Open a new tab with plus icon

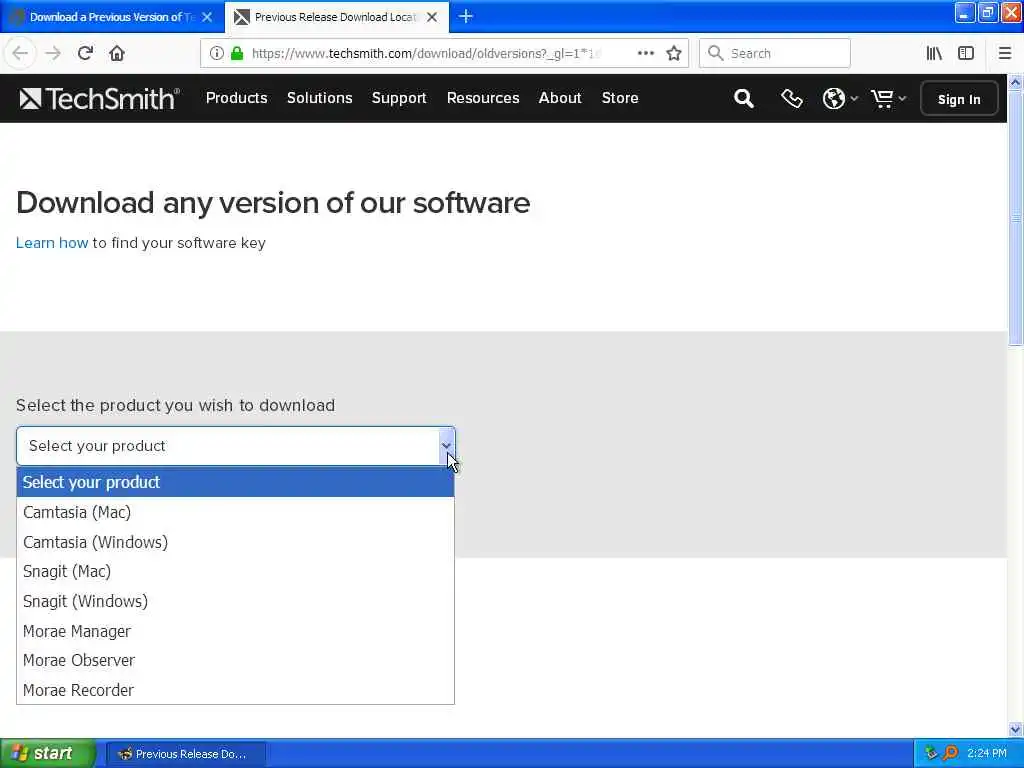(466, 16)
